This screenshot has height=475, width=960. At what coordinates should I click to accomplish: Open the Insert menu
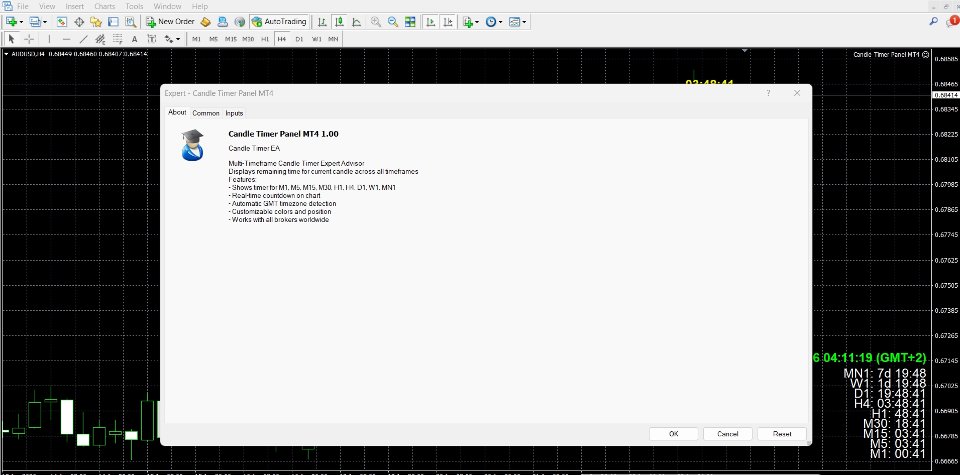(75, 7)
